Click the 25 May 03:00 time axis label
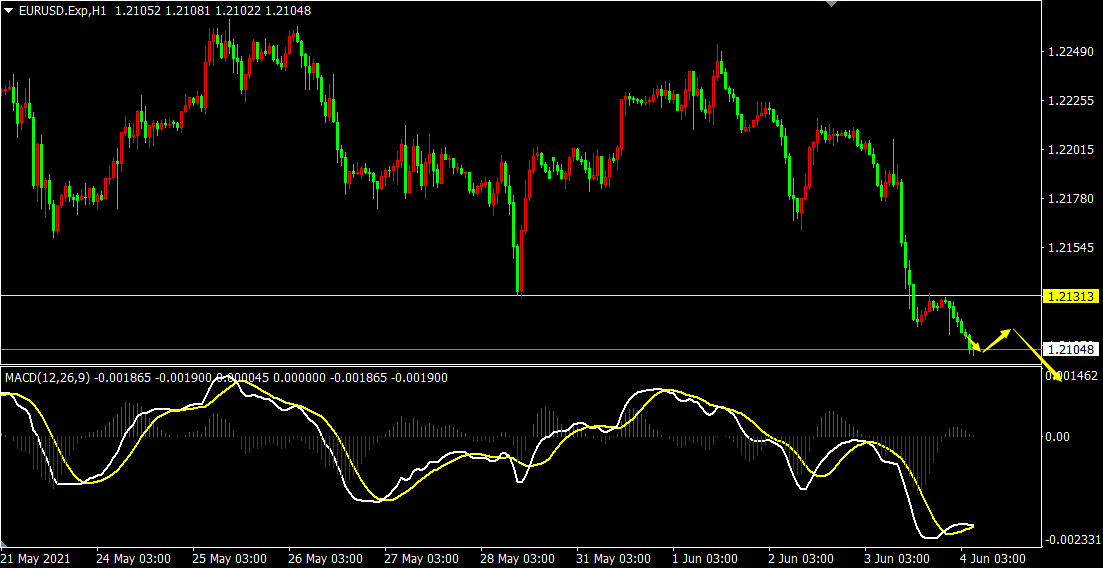This screenshot has width=1103, height=568. pyautogui.click(x=228, y=558)
